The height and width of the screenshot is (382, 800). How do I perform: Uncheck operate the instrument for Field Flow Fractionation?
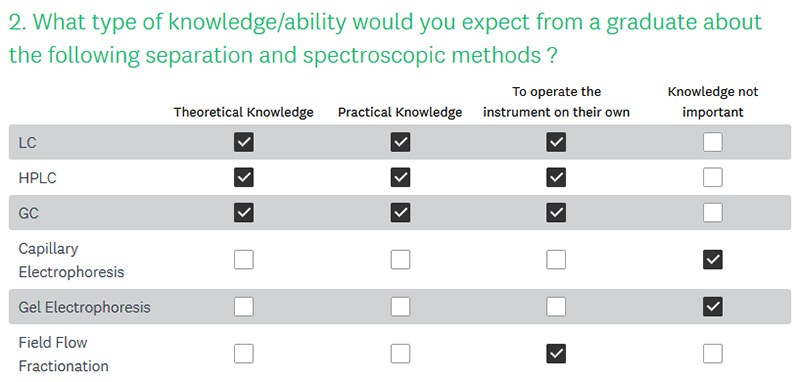click(556, 353)
